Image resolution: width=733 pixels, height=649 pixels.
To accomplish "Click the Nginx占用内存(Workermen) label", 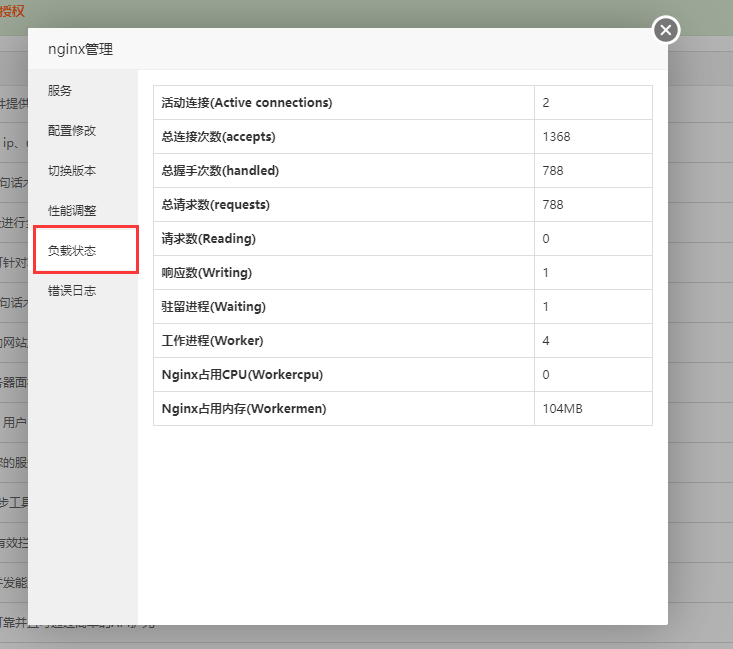I will click(244, 409).
